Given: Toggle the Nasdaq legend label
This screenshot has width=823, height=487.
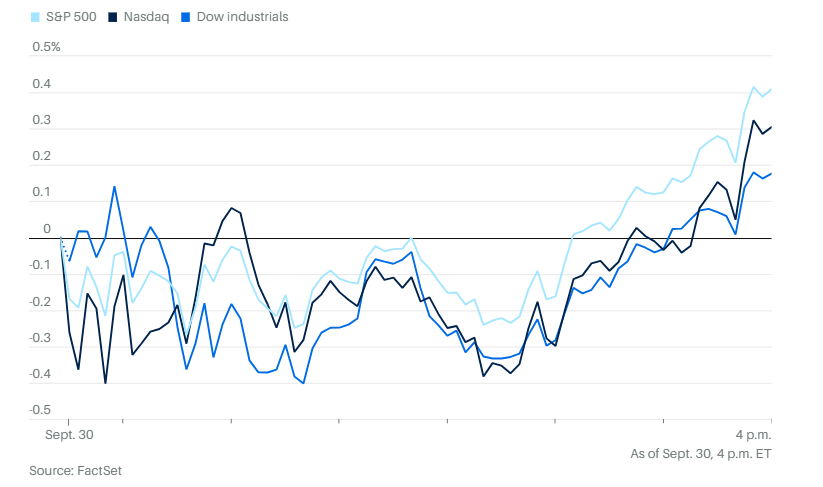Looking at the screenshot, I should point(146,17).
